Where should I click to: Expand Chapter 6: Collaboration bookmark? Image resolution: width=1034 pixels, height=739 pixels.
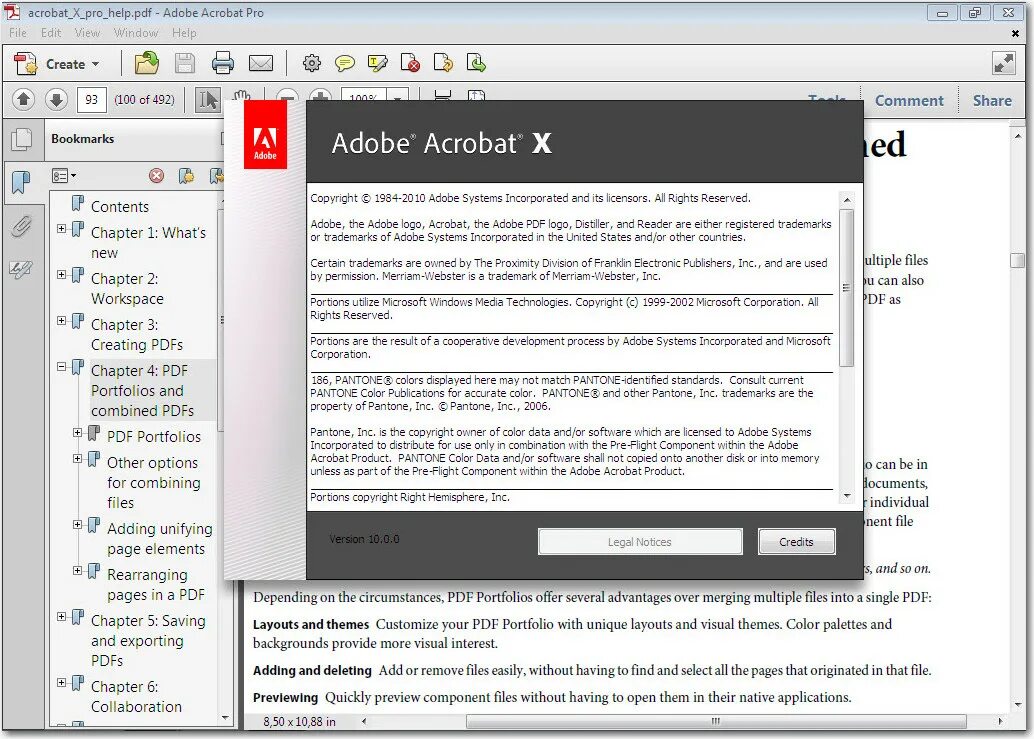click(61, 683)
